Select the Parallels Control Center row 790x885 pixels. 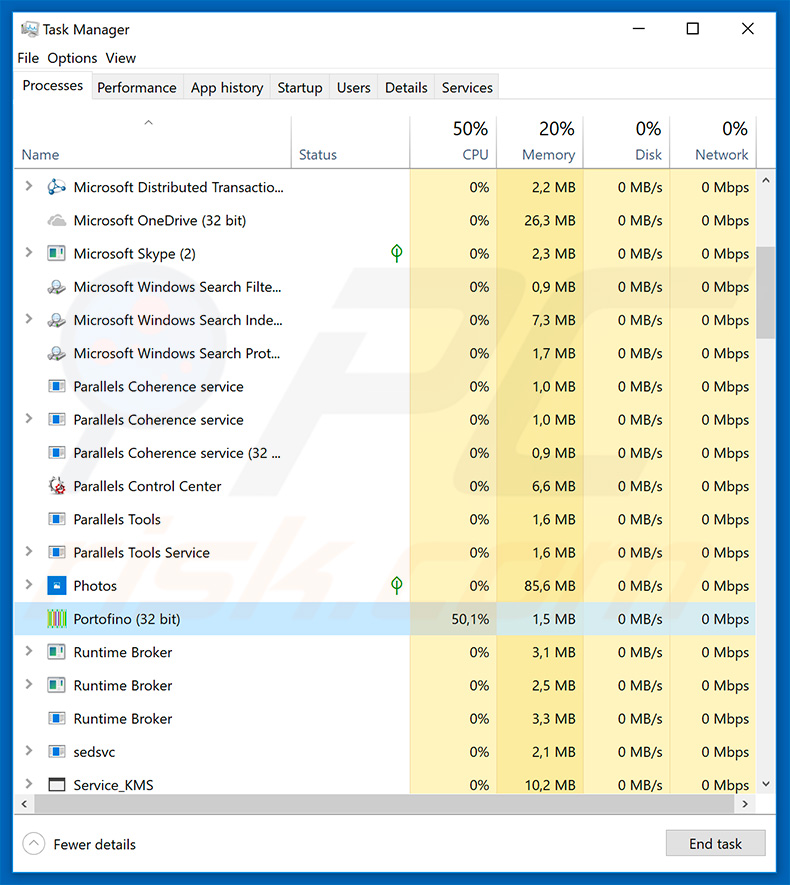point(385,486)
